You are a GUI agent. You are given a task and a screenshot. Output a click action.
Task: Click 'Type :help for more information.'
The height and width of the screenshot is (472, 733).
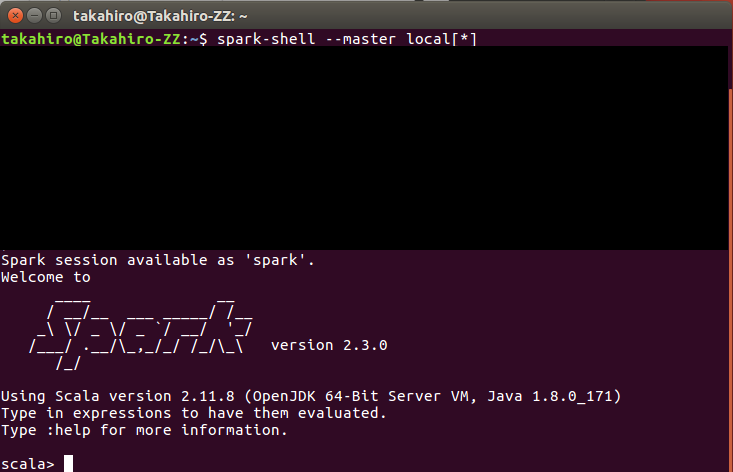144,430
